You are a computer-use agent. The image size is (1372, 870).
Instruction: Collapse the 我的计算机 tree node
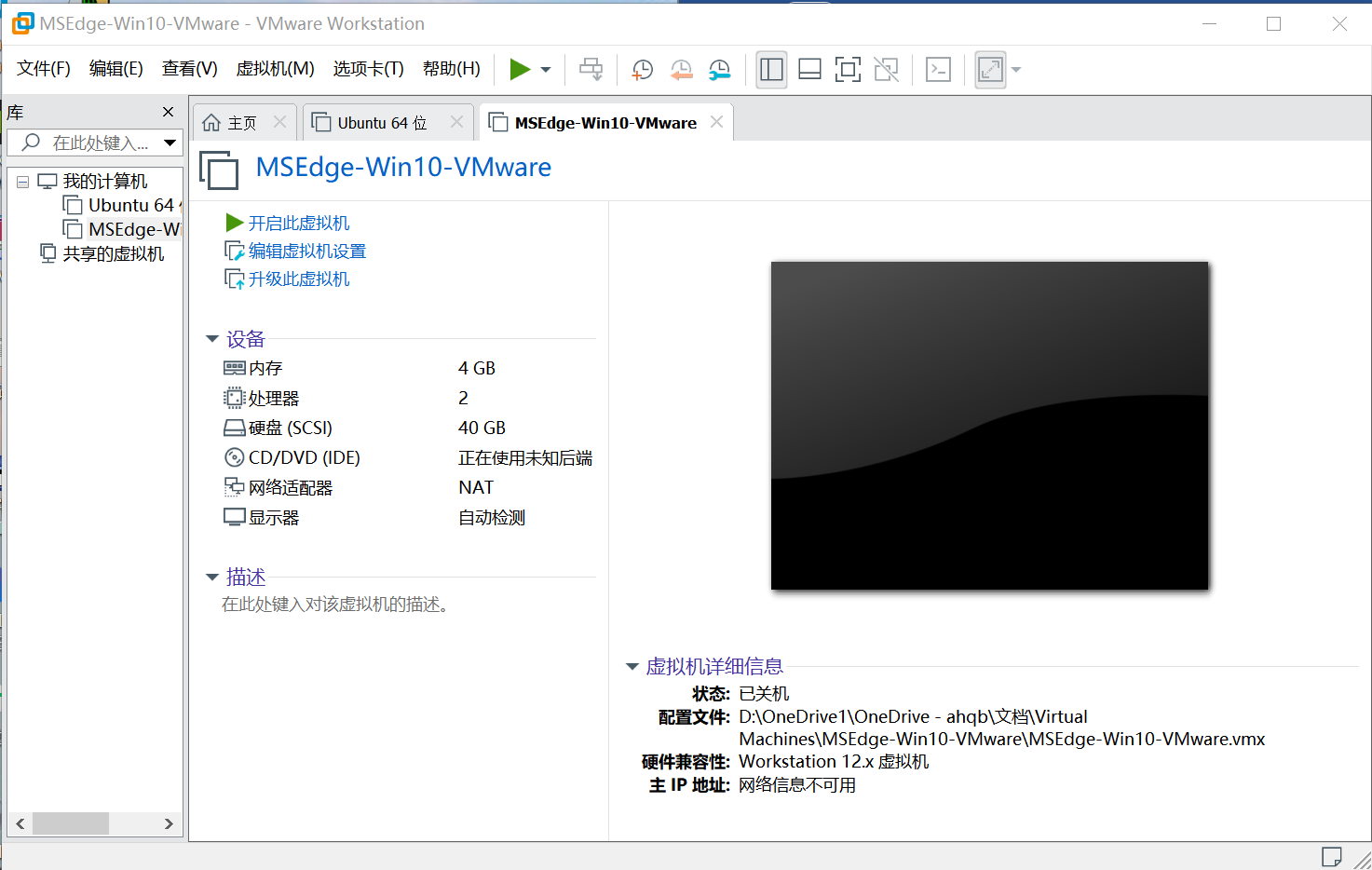(x=22, y=182)
